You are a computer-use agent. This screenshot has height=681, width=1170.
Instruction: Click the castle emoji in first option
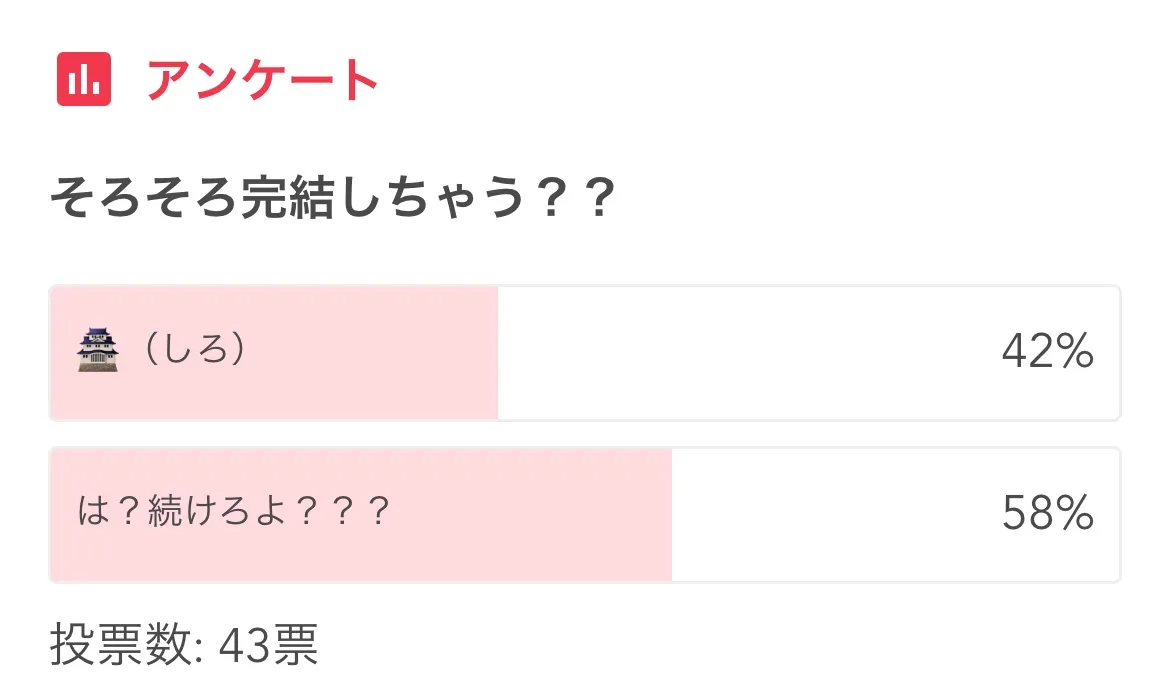(x=98, y=351)
